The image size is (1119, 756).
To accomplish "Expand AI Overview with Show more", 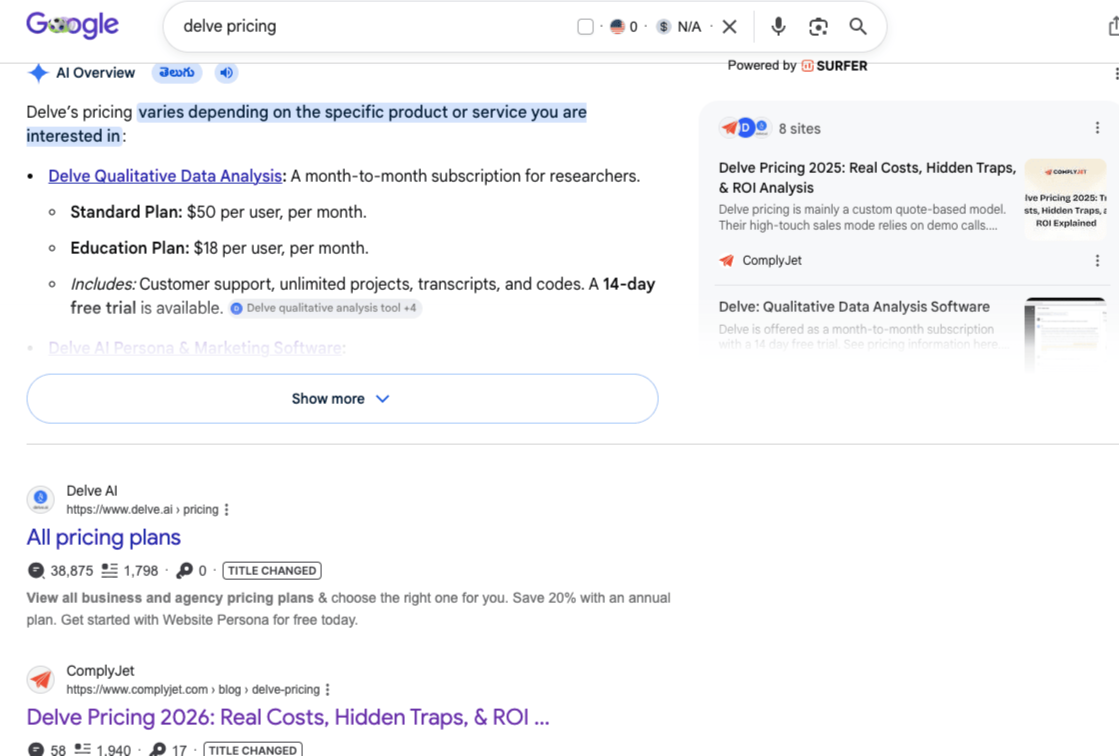I will click(342, 398).
